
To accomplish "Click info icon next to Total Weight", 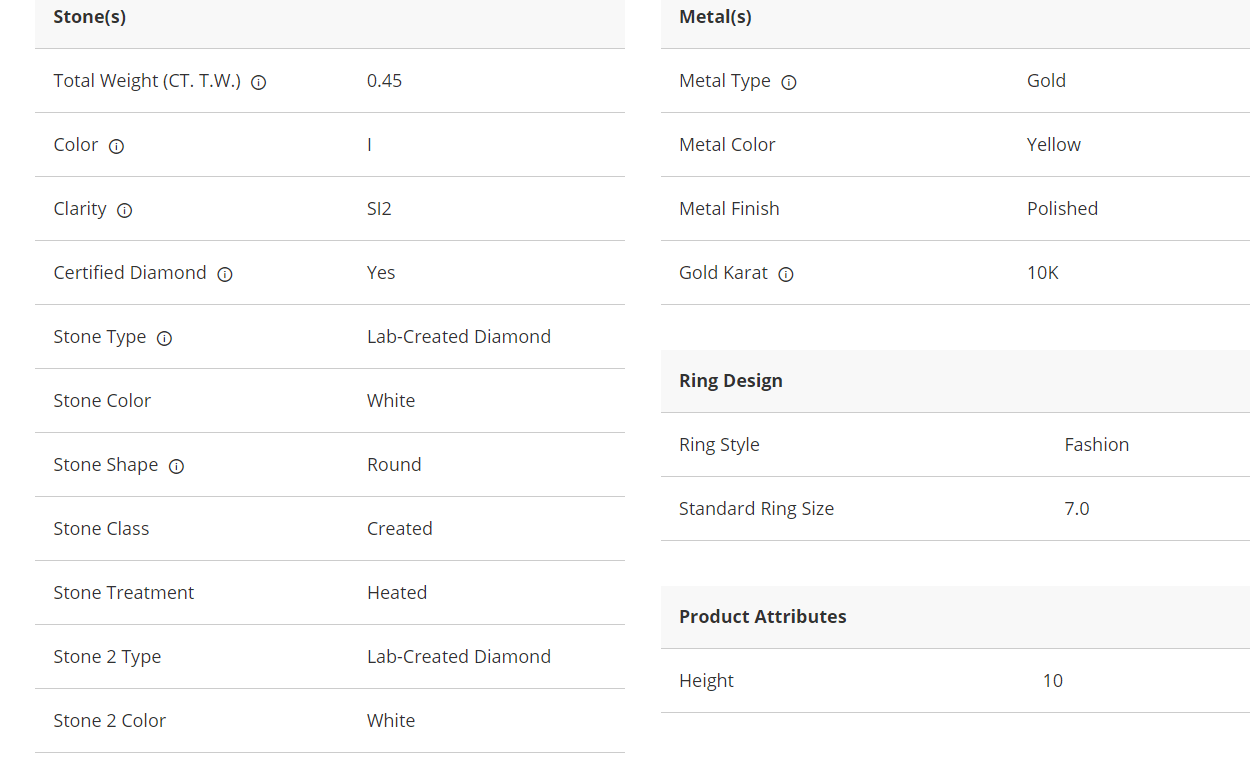I will pos(258,83).
